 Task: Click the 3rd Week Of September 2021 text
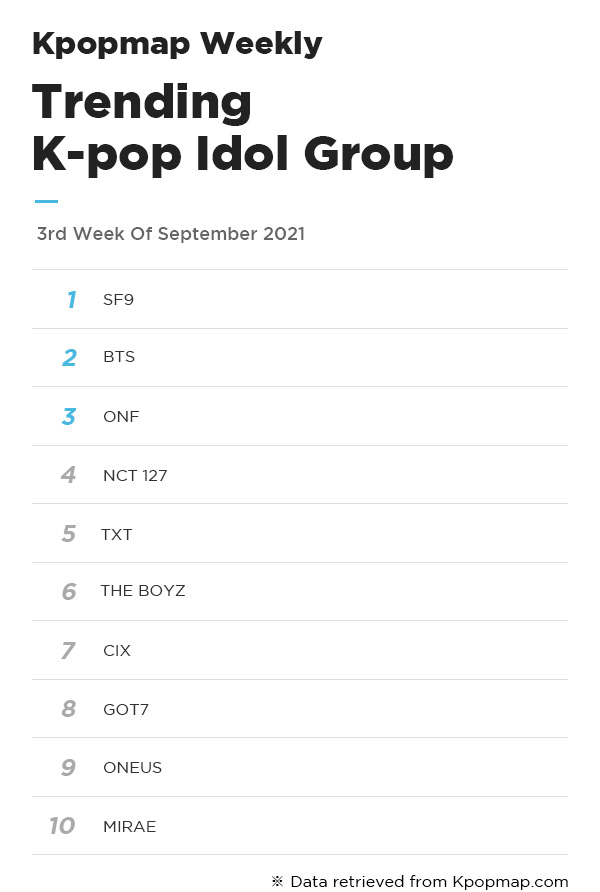[171, 234]
